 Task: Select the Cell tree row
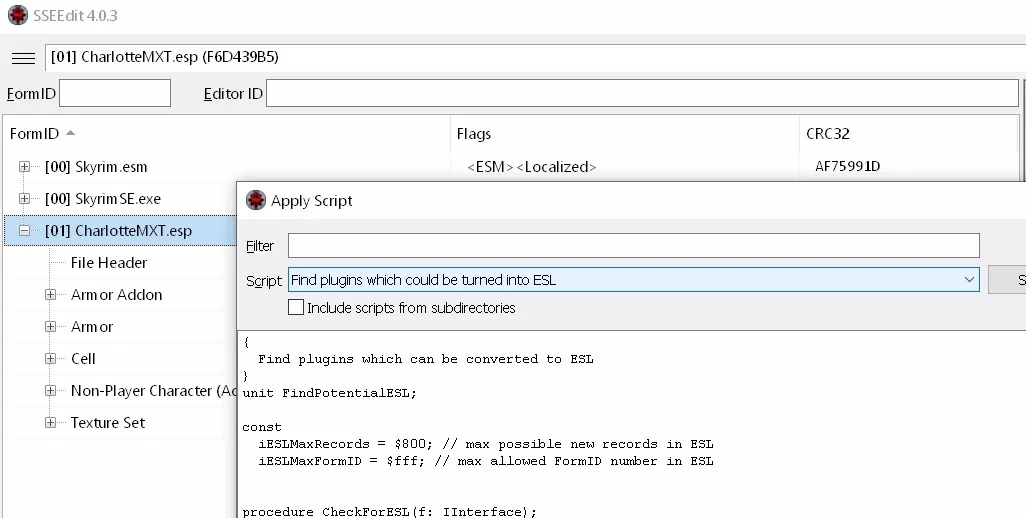[x=83, y=359]
